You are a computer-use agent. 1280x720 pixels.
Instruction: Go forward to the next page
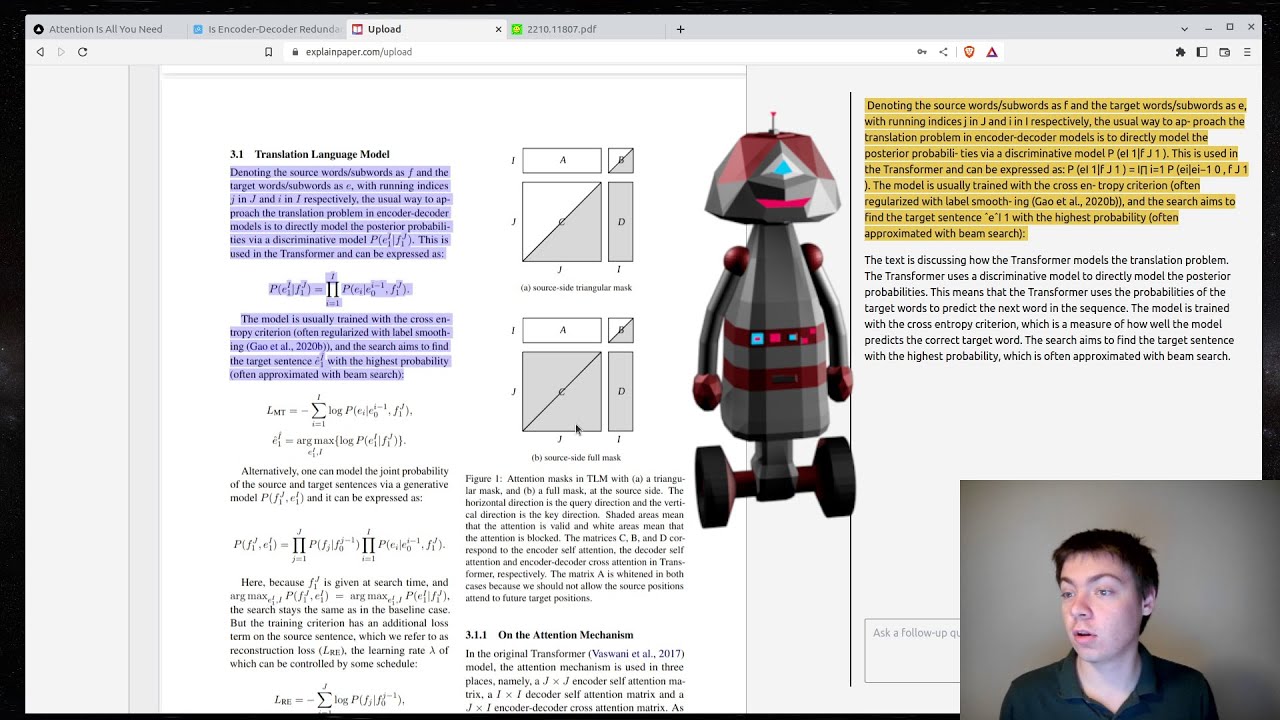[61, 52]
